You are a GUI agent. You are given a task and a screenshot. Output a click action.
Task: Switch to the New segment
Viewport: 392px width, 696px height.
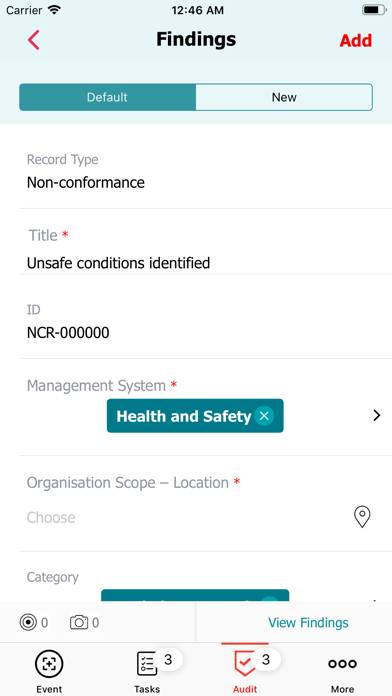284,97
